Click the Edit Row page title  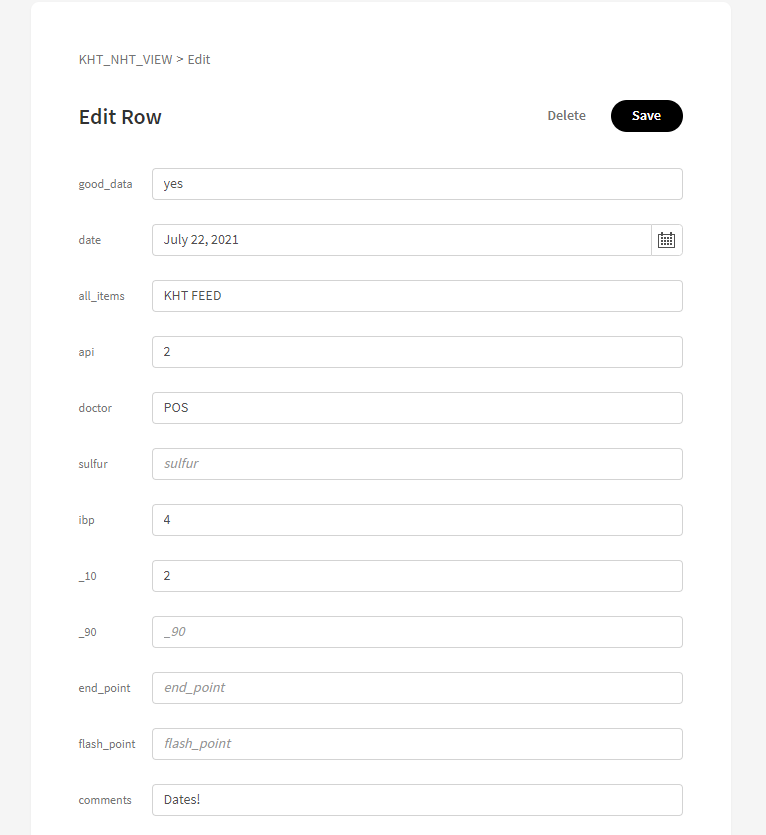pos(120,117)
